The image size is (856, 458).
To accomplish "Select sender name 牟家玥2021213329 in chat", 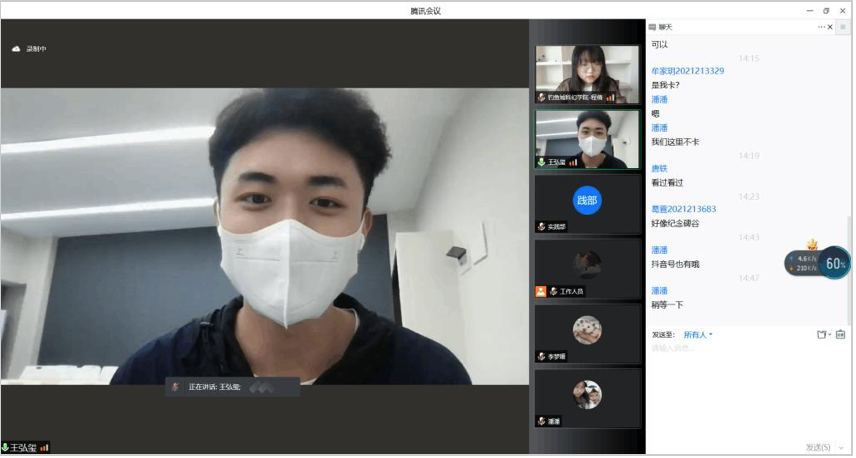I will point(687,71).
